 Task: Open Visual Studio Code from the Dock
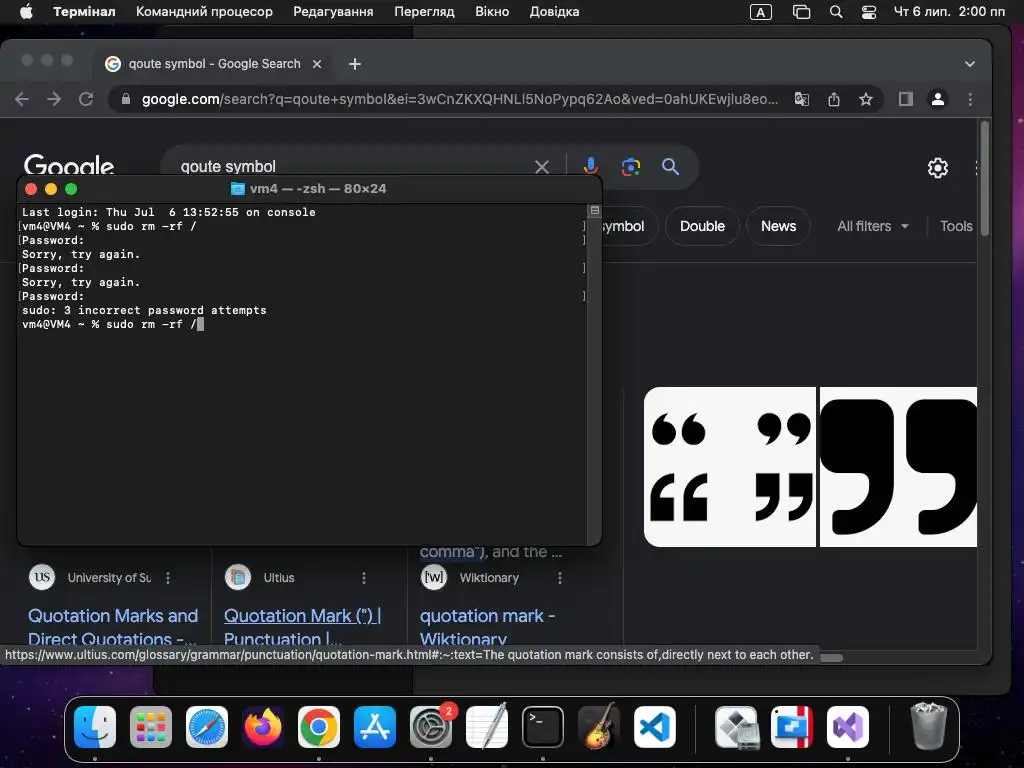[x=655, y=727]
